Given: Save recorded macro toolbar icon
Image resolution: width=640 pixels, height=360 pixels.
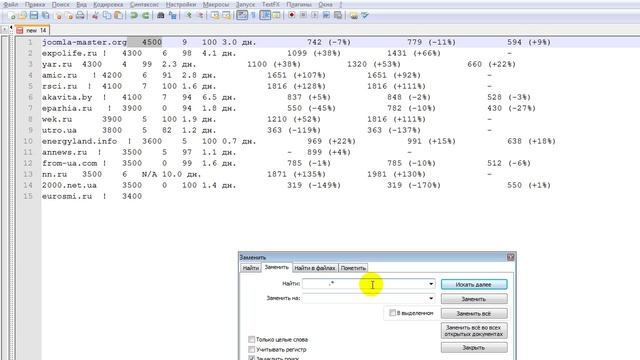Looking at the screenshot, I should click(338, 15).
